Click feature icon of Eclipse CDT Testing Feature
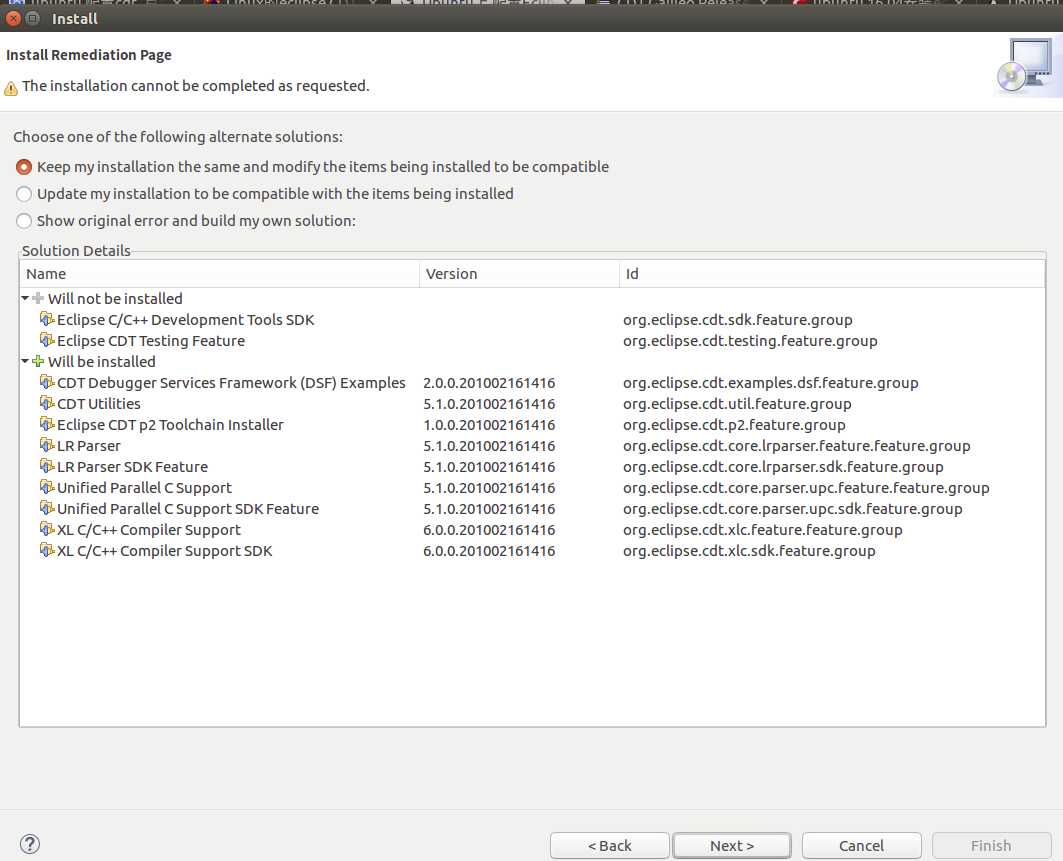 coord(47,340)
